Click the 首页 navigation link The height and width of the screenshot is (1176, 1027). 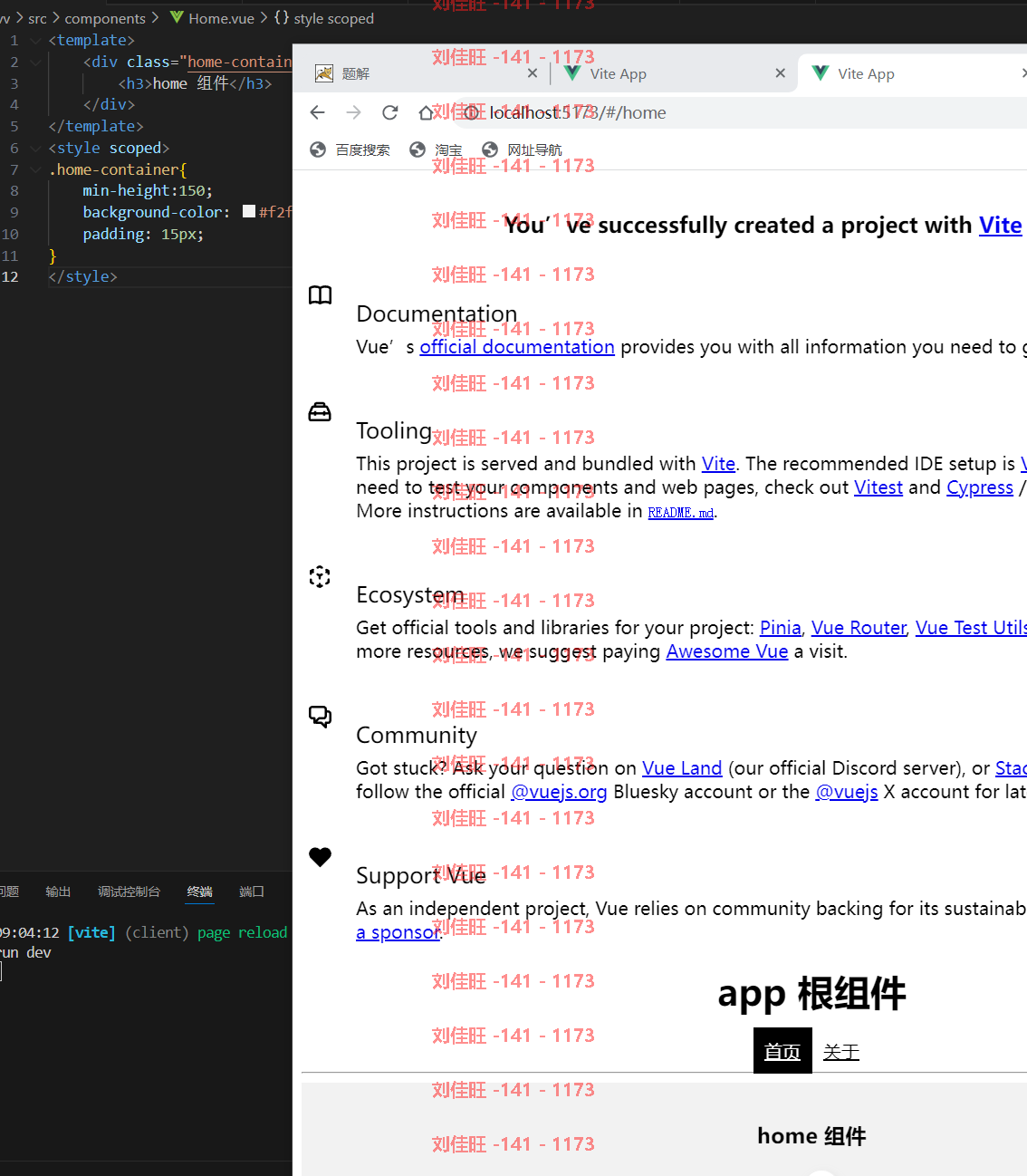(x=782, y=1052)
